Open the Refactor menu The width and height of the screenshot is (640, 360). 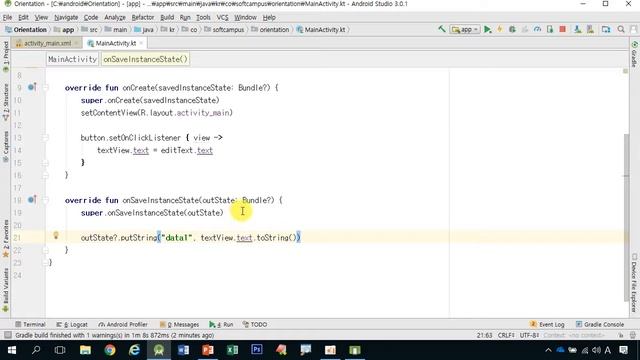(x=142, y=17)
